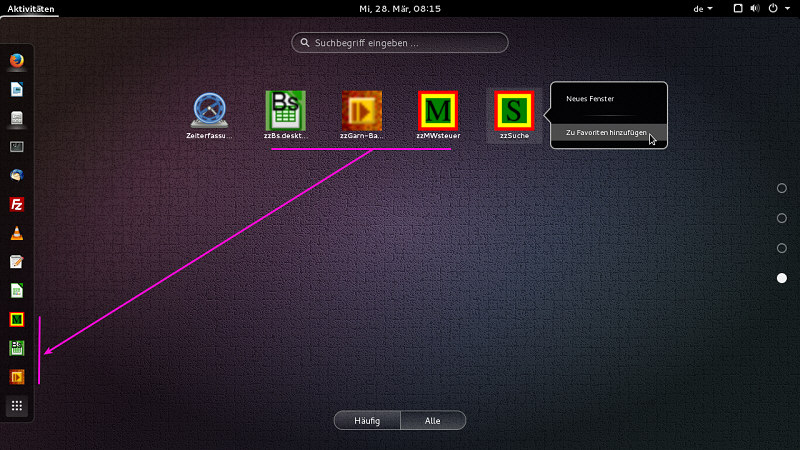Focus the Suchbegriff eingeben search field

click(400, 43)
